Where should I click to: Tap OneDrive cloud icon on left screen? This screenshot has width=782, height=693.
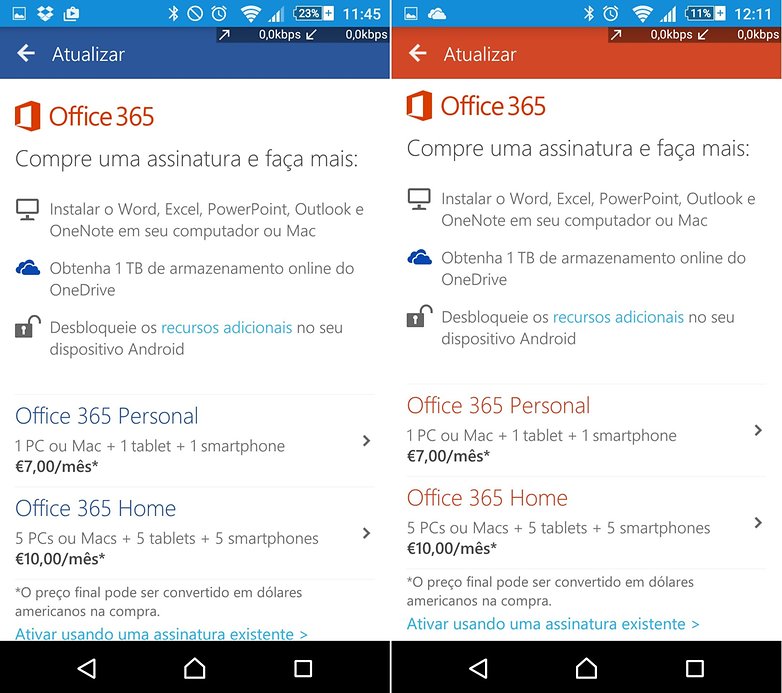point(28,268)
